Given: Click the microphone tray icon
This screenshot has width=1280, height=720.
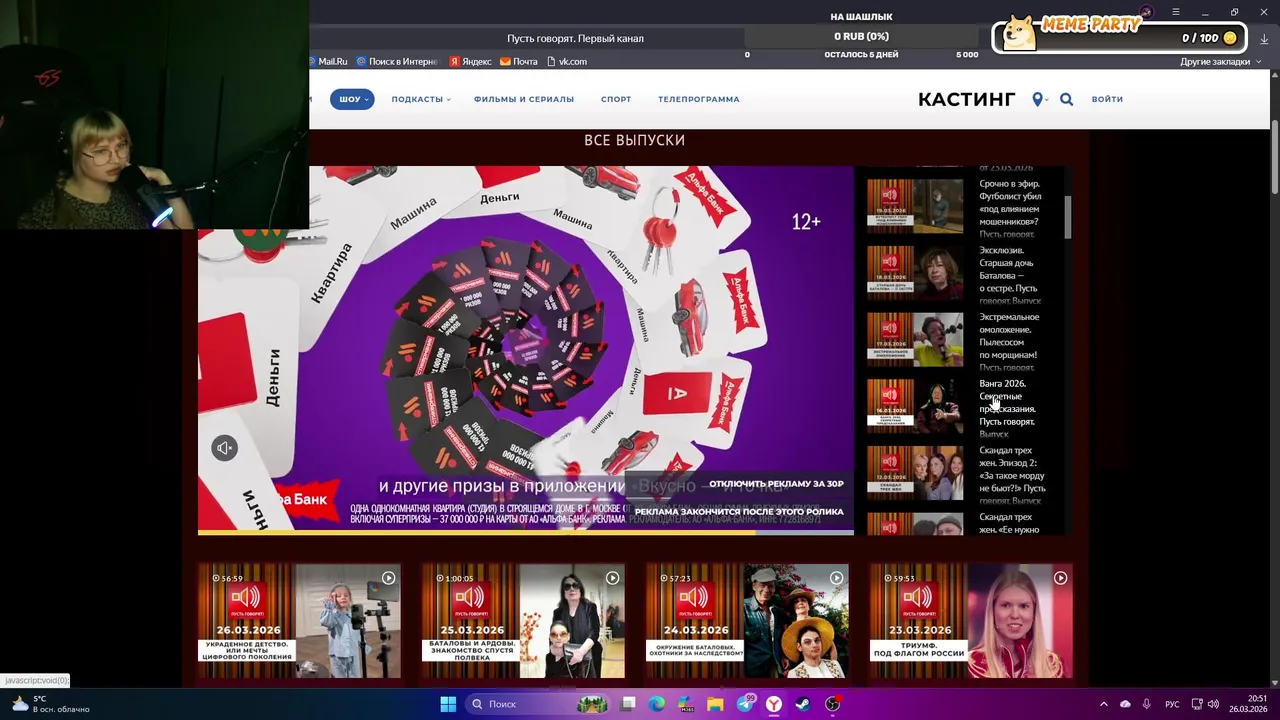Looking at the screenshot, I should pyautogui.click(x=1146, y=704).
